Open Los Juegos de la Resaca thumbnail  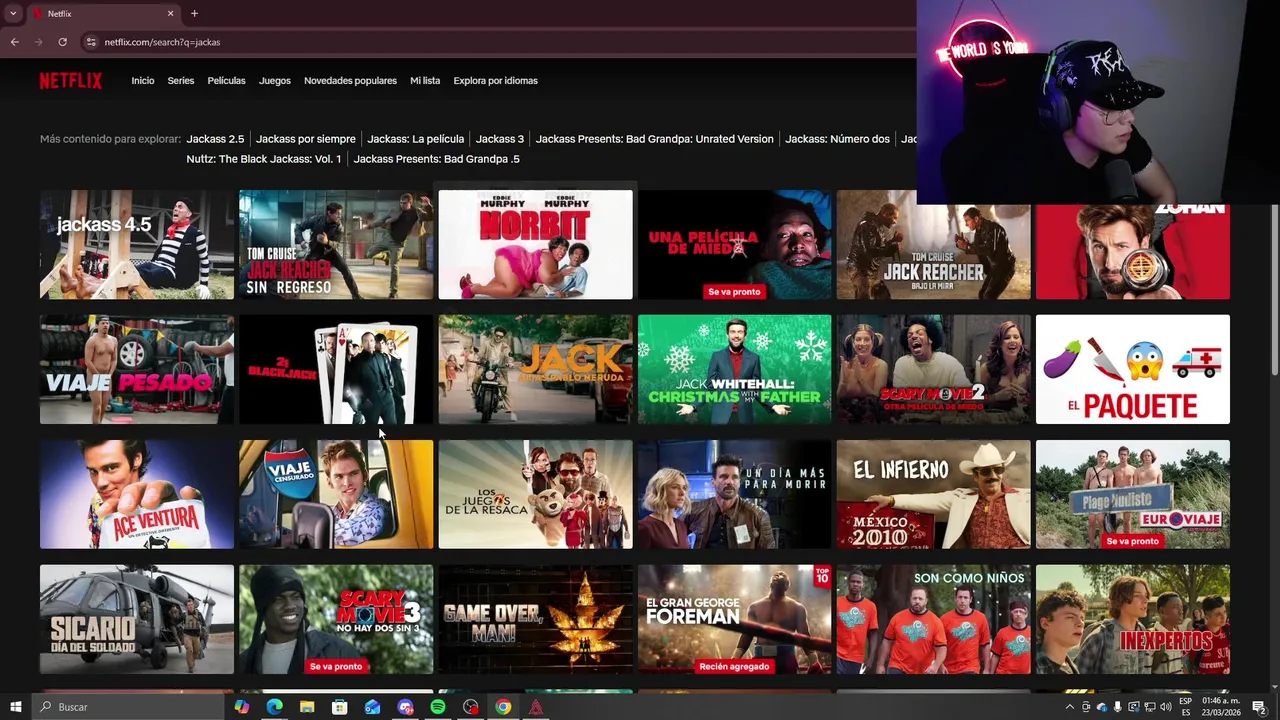click(x=535, y=495)
